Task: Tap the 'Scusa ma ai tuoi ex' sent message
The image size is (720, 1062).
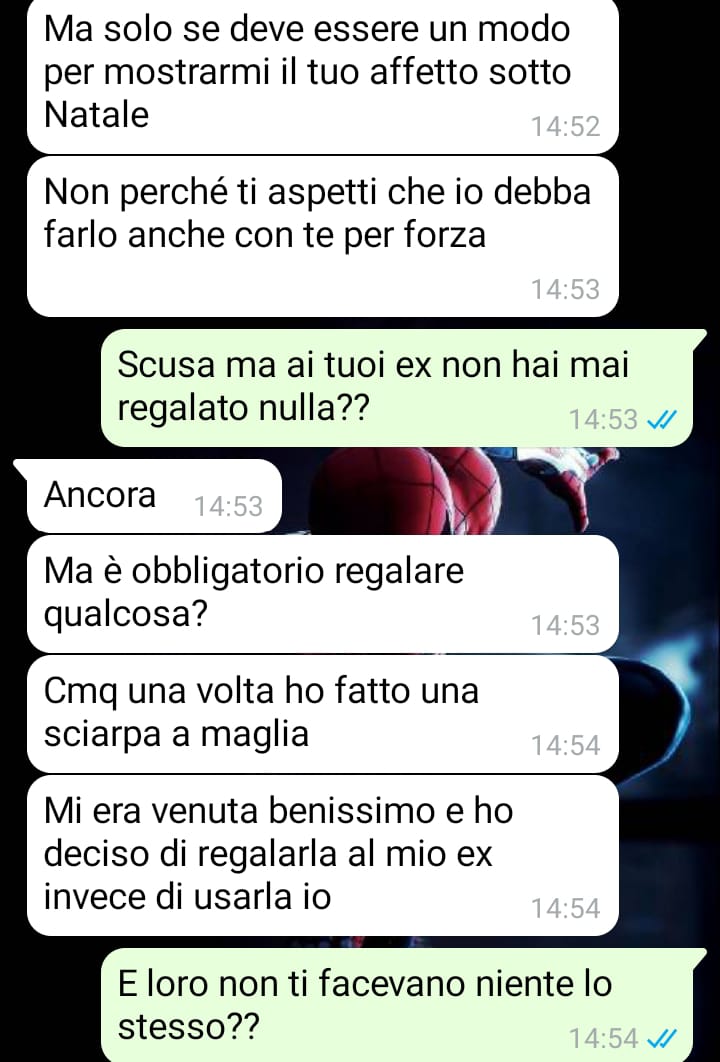Action: point(397,387)
